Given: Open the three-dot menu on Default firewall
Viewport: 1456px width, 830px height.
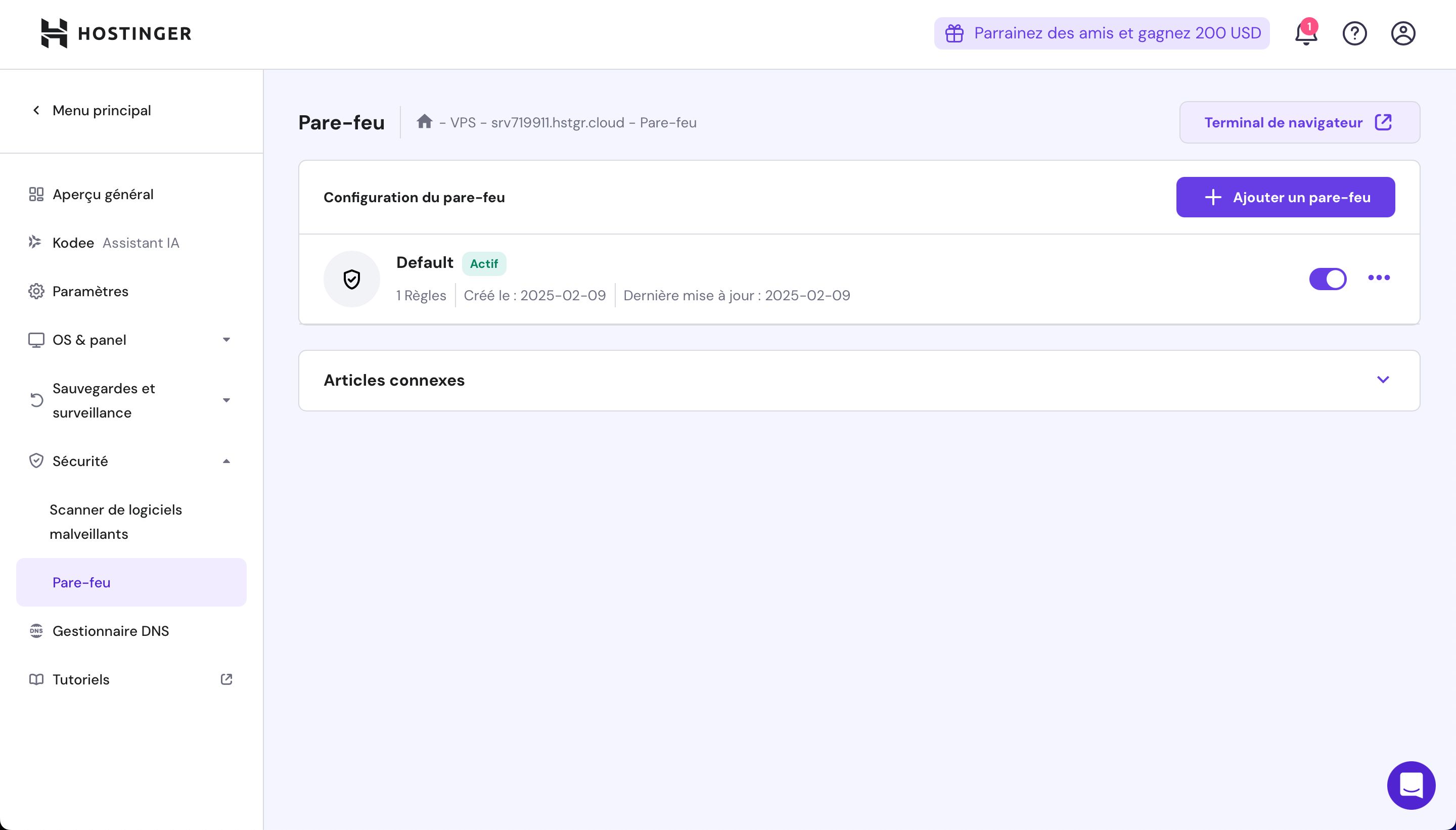Looking at the screenshot, I should pyautogui.click(x=1379, y=278).
